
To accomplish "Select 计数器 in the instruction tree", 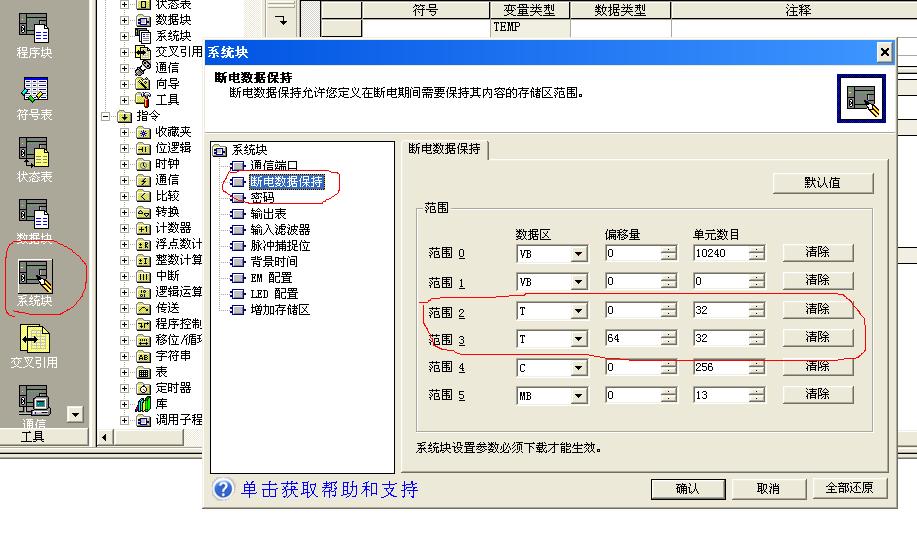I will click(x=173, y=228).
